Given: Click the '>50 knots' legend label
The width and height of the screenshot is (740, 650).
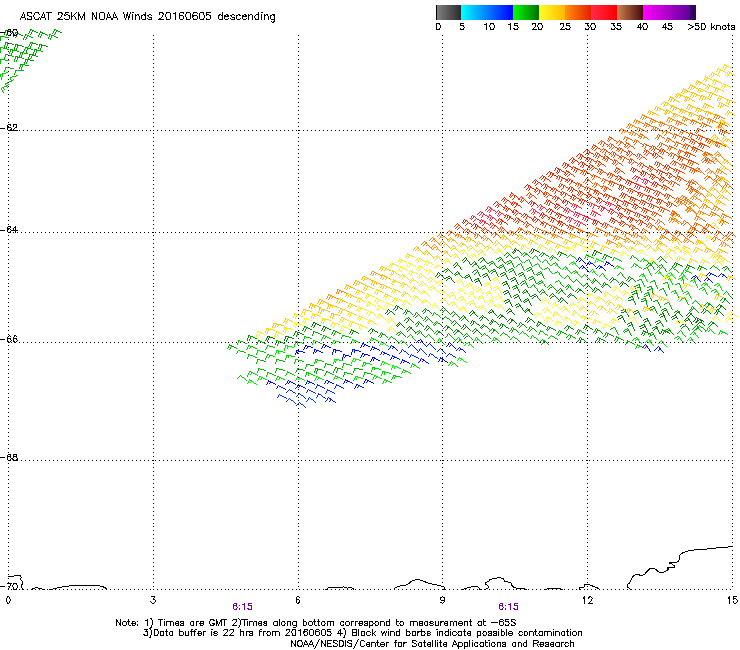Looking at the screenshot, I should (711, 27).
